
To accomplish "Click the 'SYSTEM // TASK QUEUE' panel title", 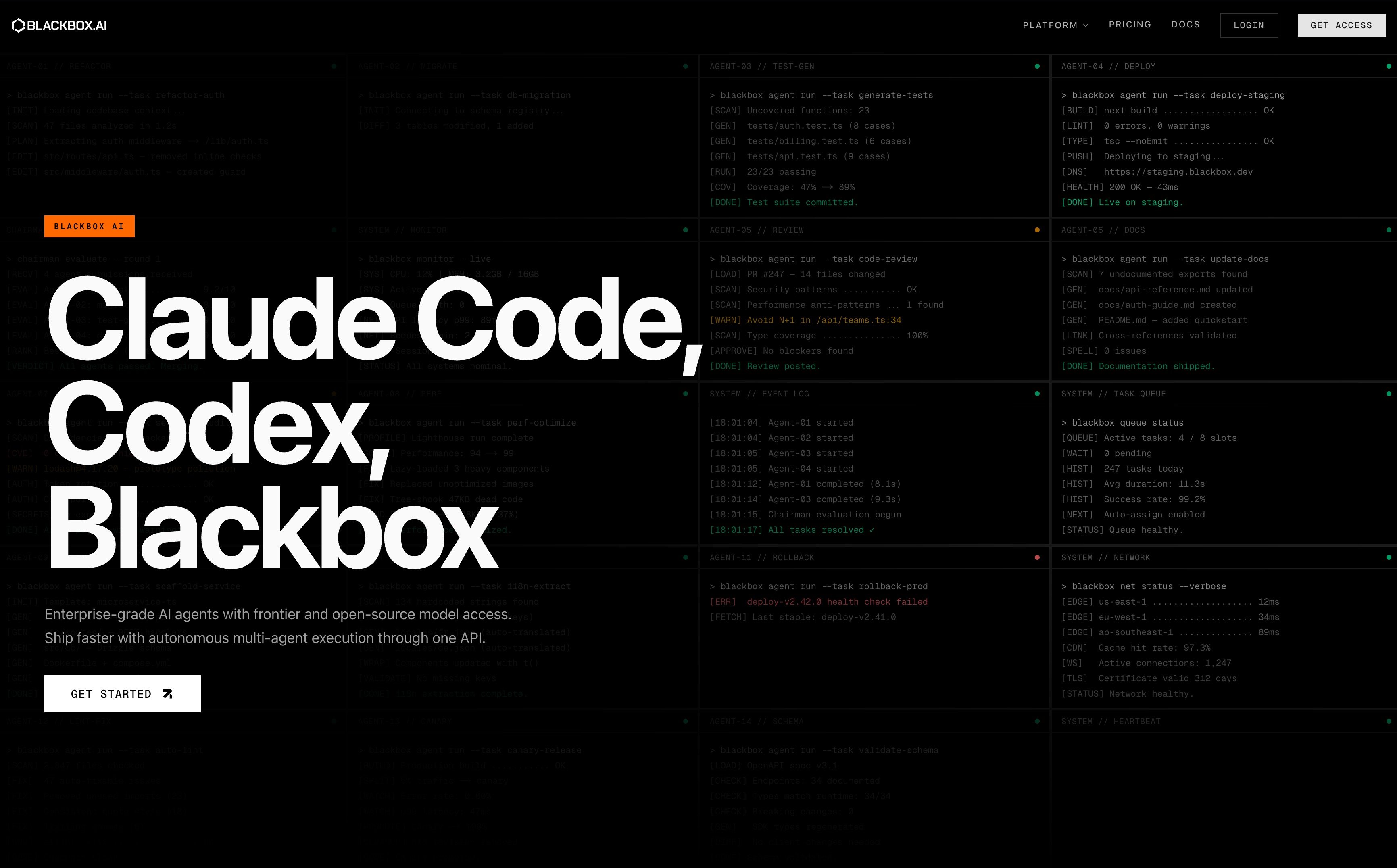I will point(1113,393).
